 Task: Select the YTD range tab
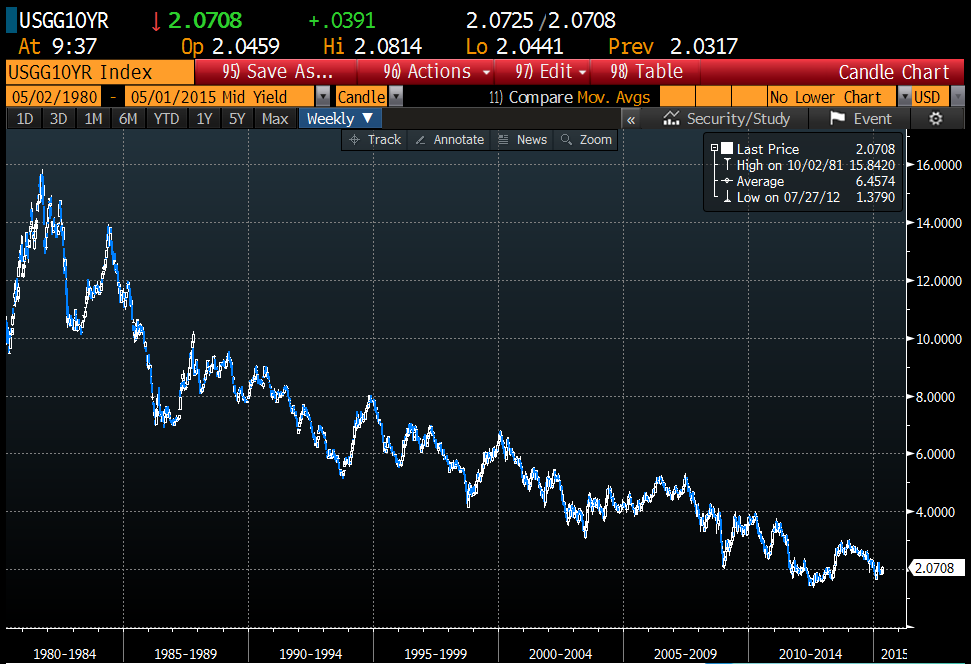click(166, 118)
